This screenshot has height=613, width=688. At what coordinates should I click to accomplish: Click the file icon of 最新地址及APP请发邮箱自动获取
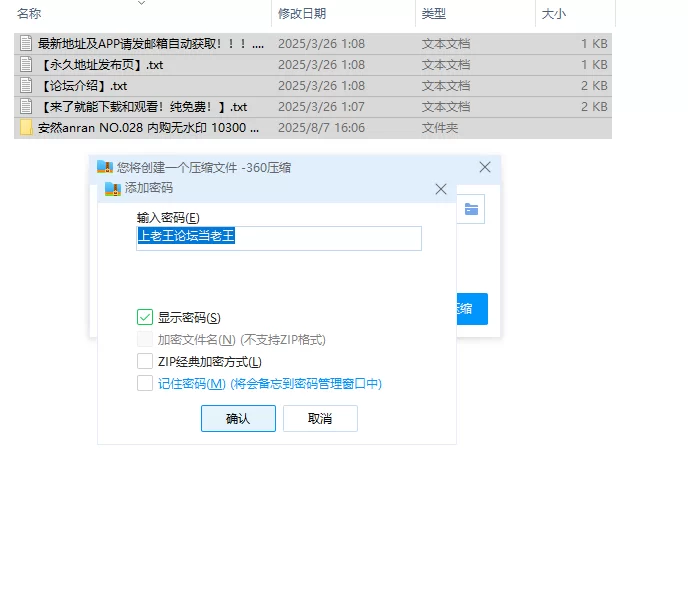pyautogui.click(x=26, y=43)
